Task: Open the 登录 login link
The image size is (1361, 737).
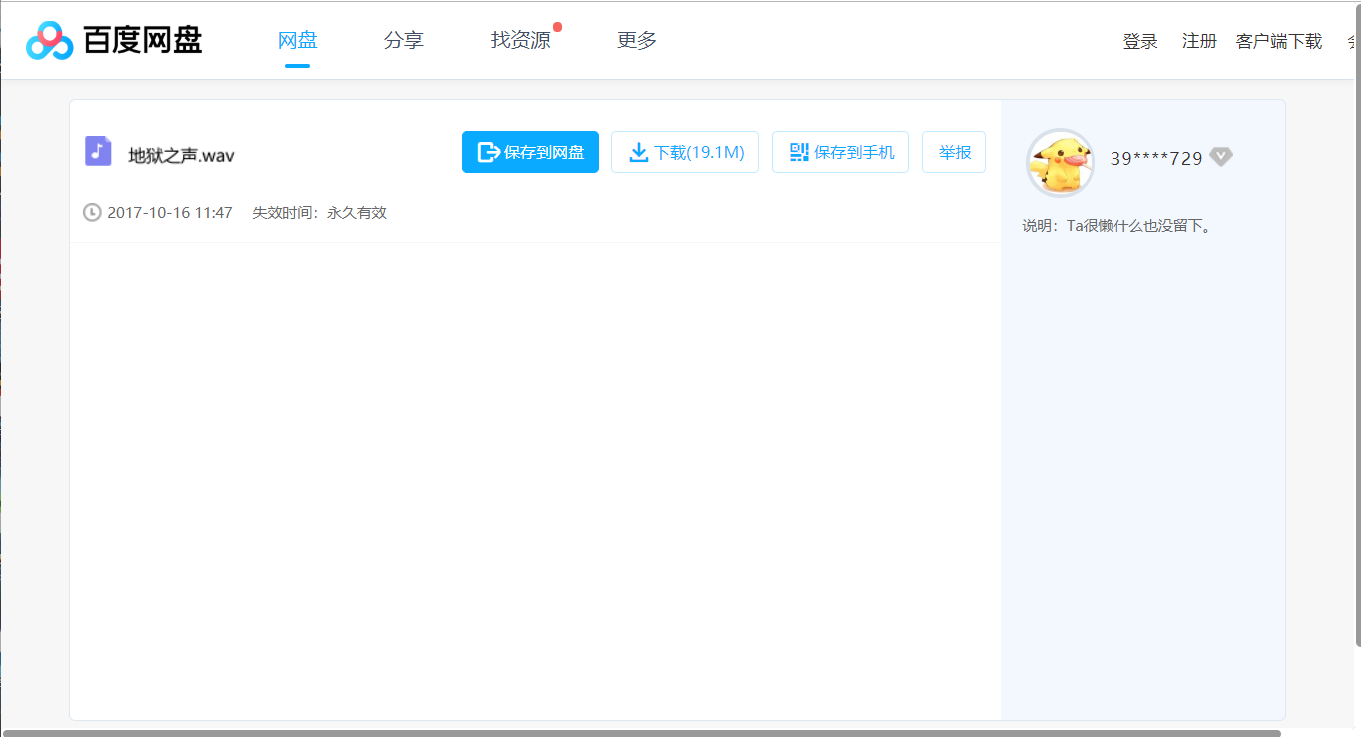Action: pyautogui.click(x=1140, y=40)
